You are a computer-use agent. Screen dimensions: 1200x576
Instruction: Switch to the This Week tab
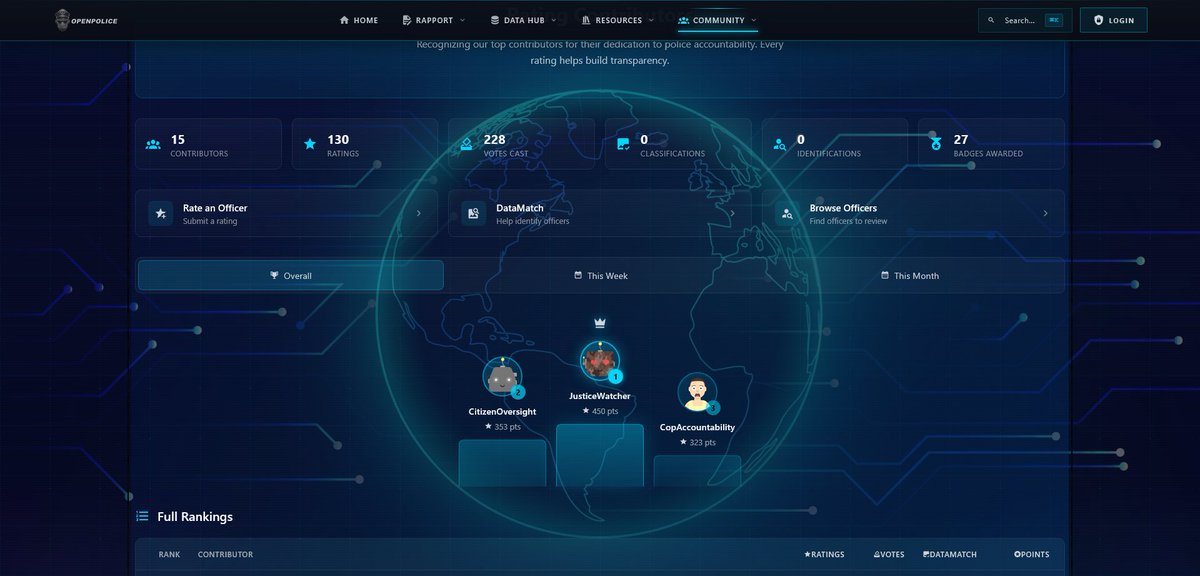[x=600, y=276]
